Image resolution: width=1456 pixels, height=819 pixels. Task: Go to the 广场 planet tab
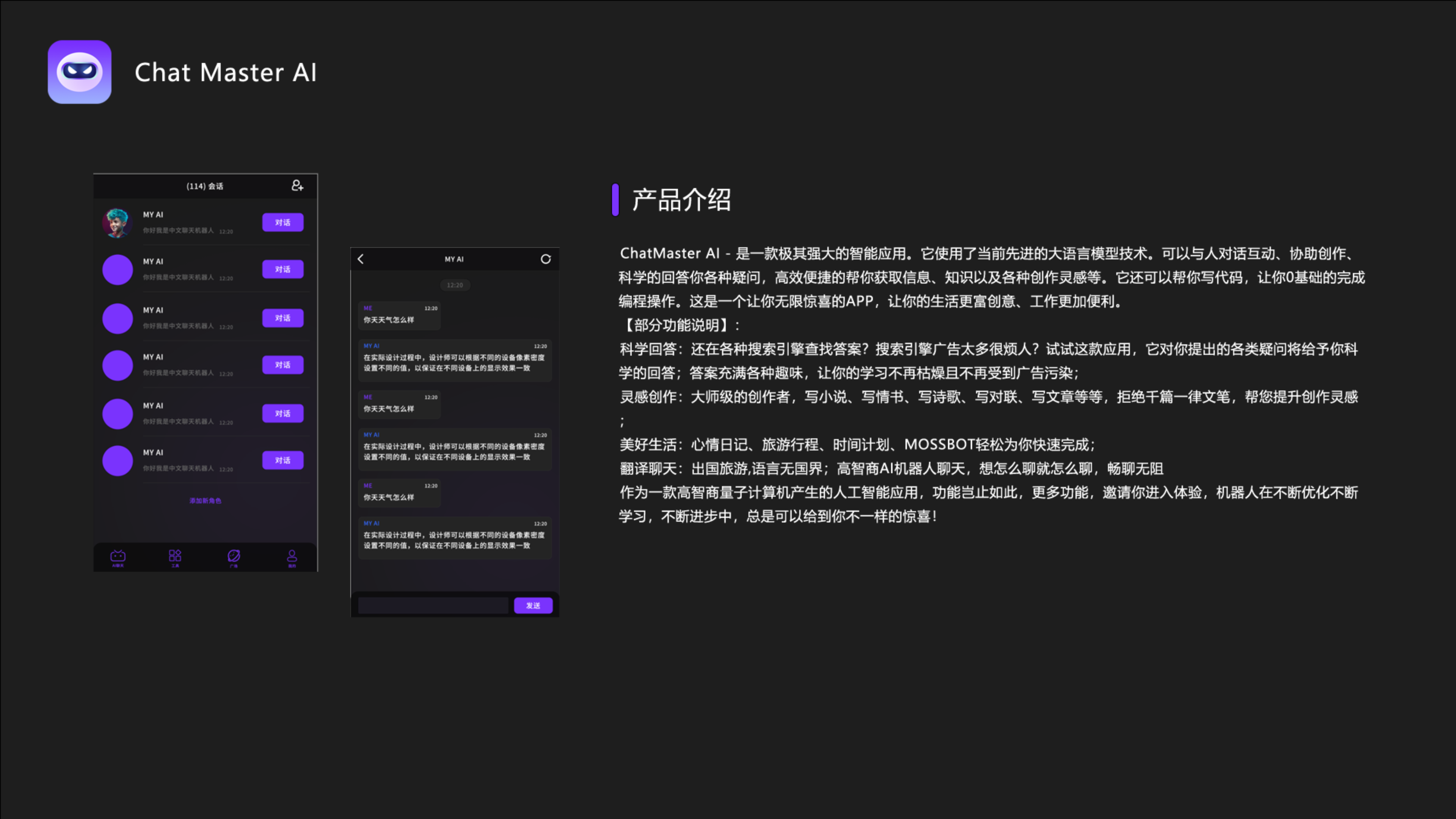tap(234, 558)
